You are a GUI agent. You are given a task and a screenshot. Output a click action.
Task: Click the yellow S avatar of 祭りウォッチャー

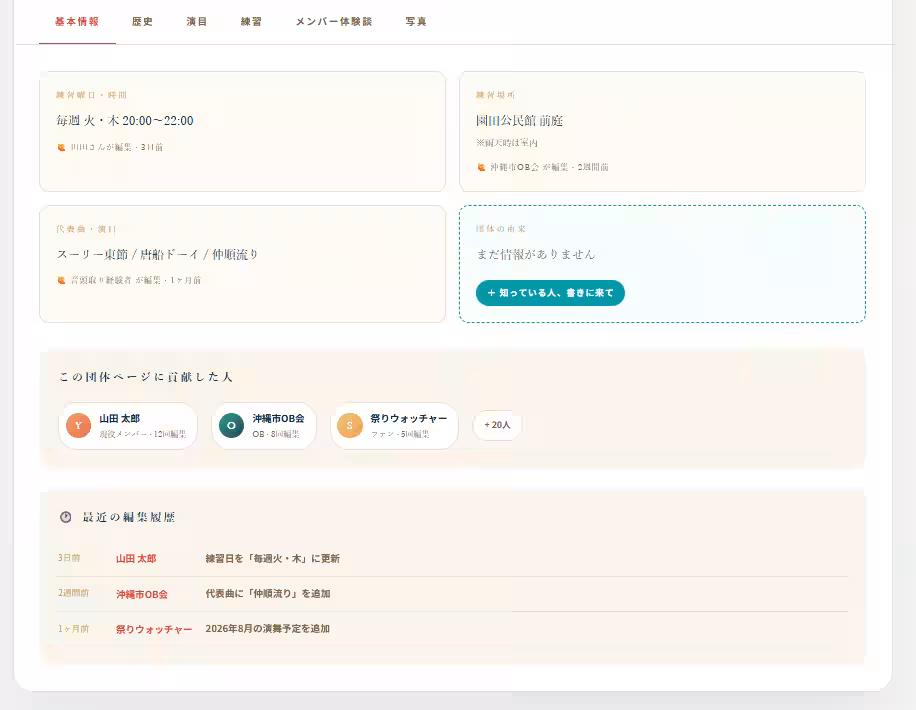[350, 425]
